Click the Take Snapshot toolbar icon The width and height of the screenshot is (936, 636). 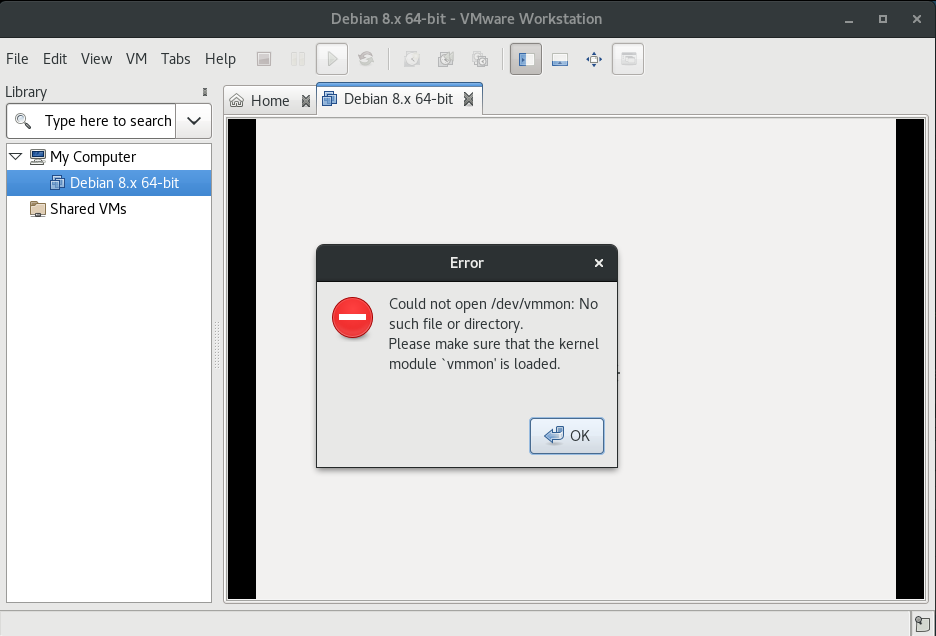[412, 59]
